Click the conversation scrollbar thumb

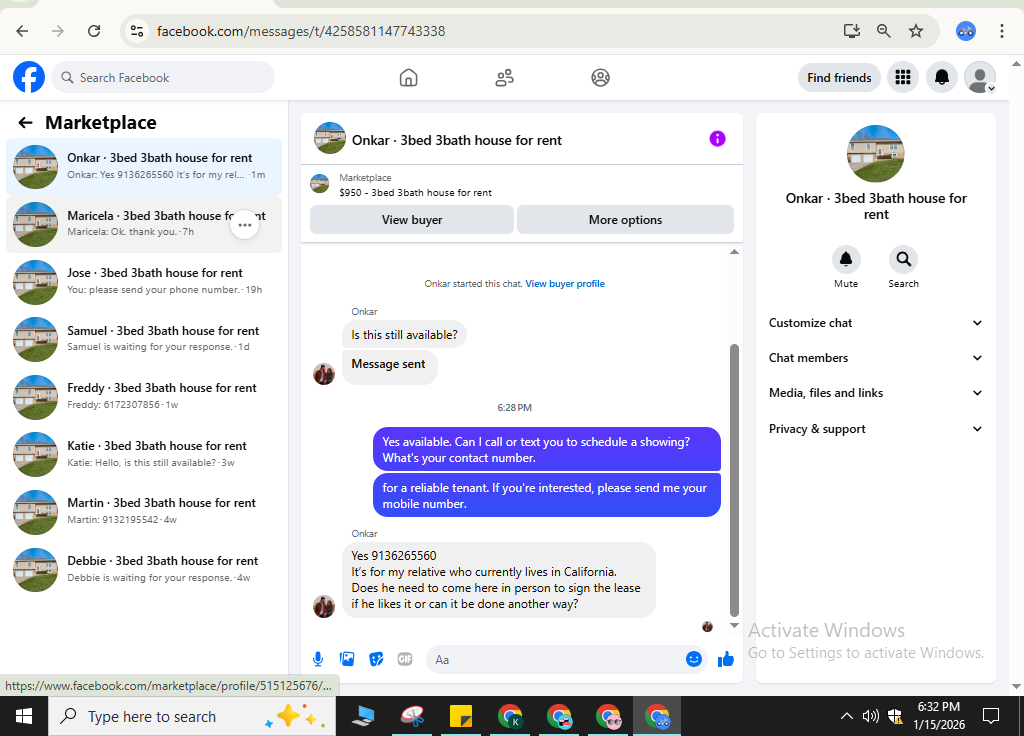coord(734,480)
